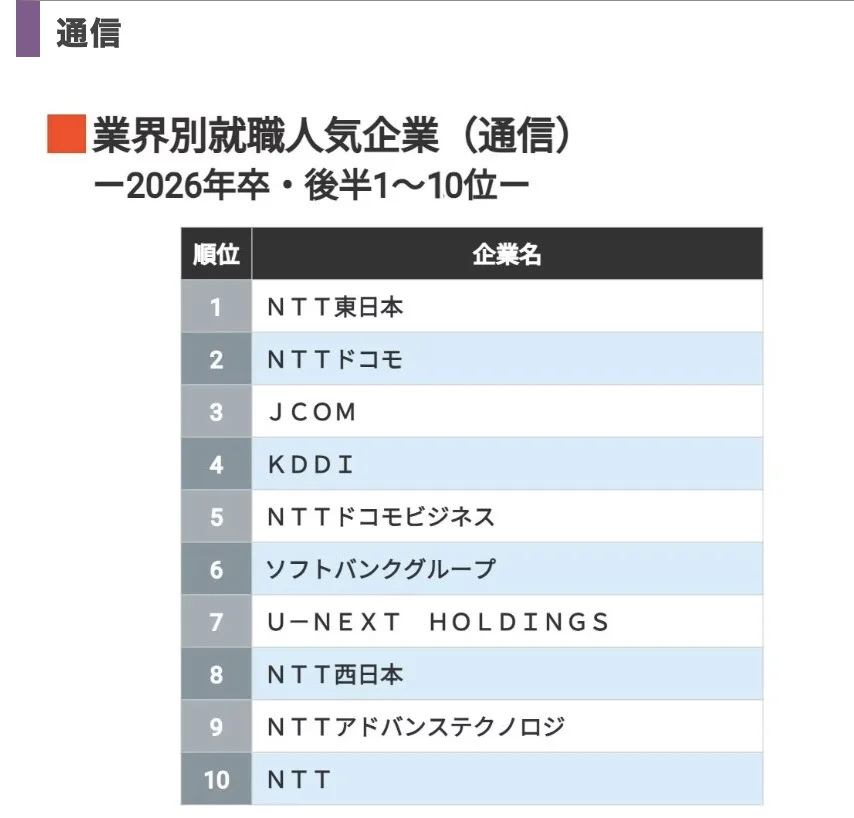Click the 順位 column header
854x818 pixels.
coord(216,254)
